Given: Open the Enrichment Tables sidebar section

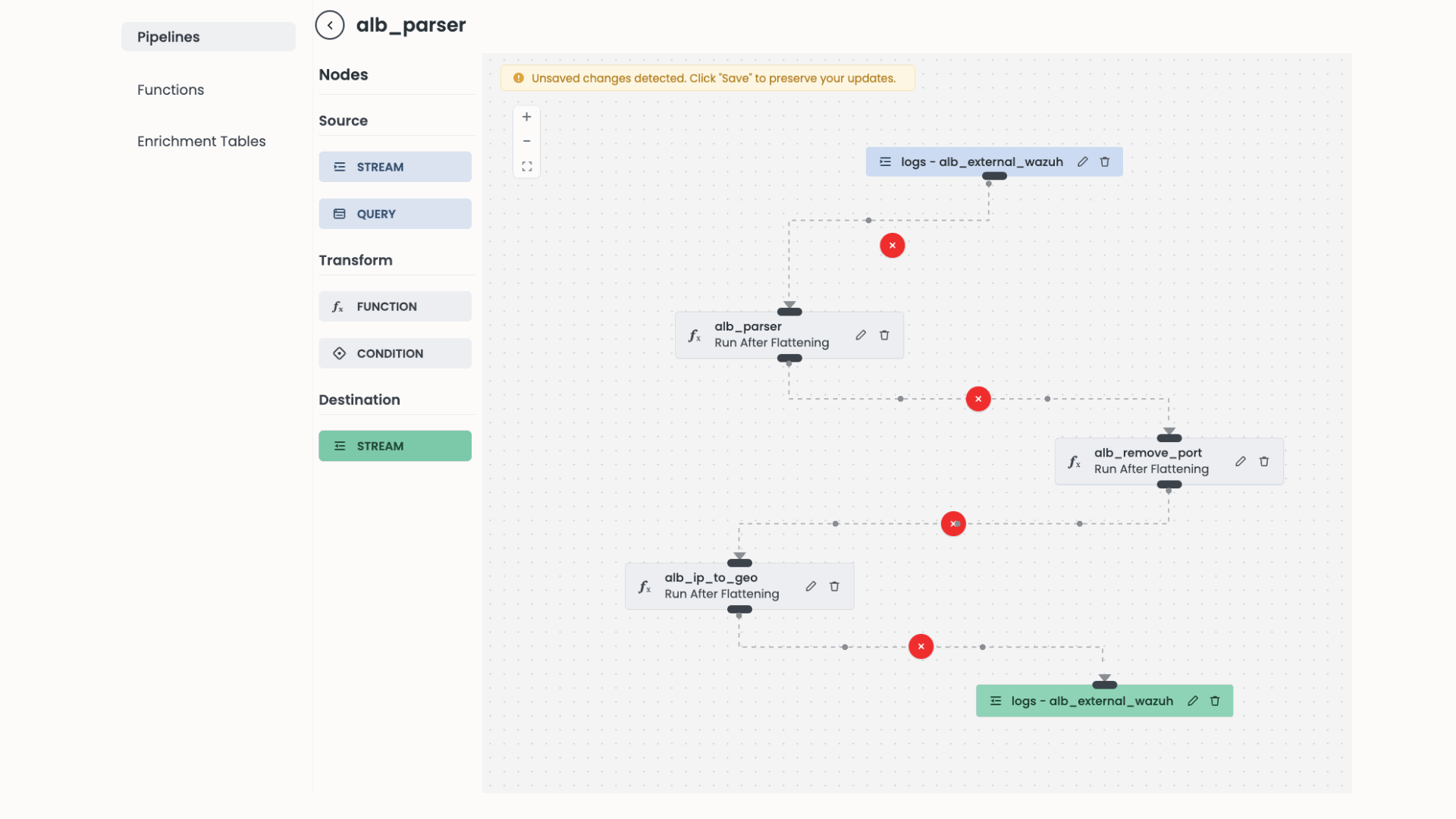Looking at the screenshot, I should 202,141.
